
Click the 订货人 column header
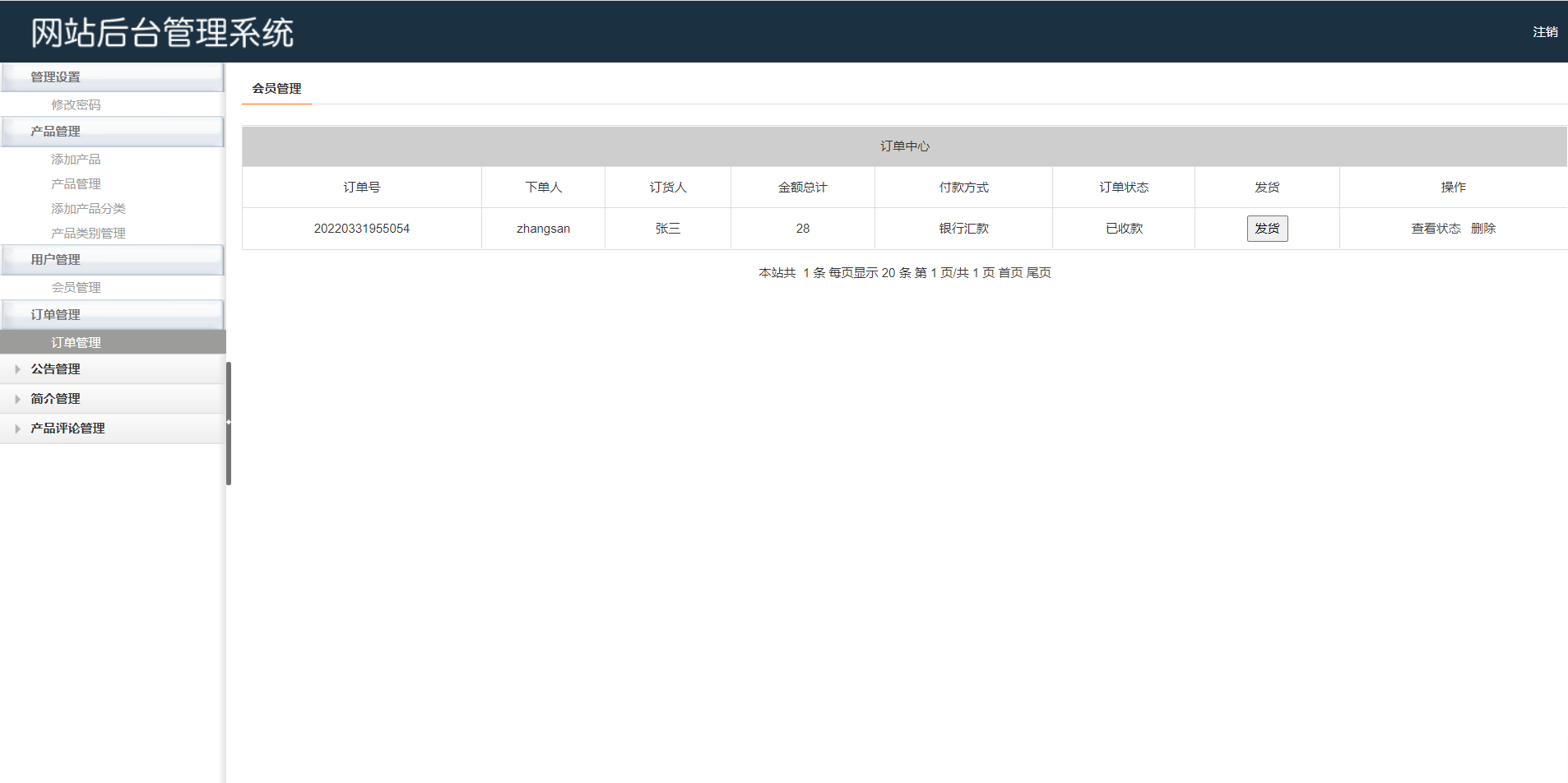[668, 188]
